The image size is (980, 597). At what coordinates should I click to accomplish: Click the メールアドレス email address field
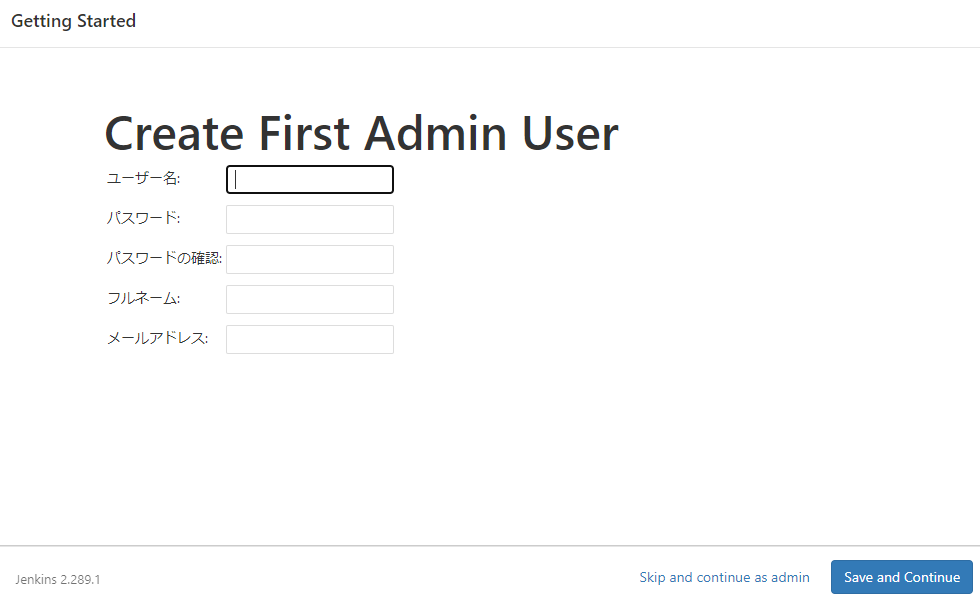pyautogui.click(x=309, y=339)
